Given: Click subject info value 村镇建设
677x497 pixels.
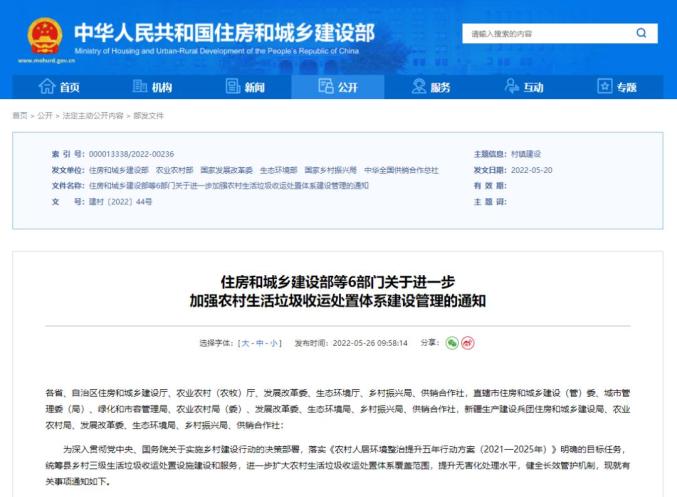Looking at the screenshot, I should [526, 154].
